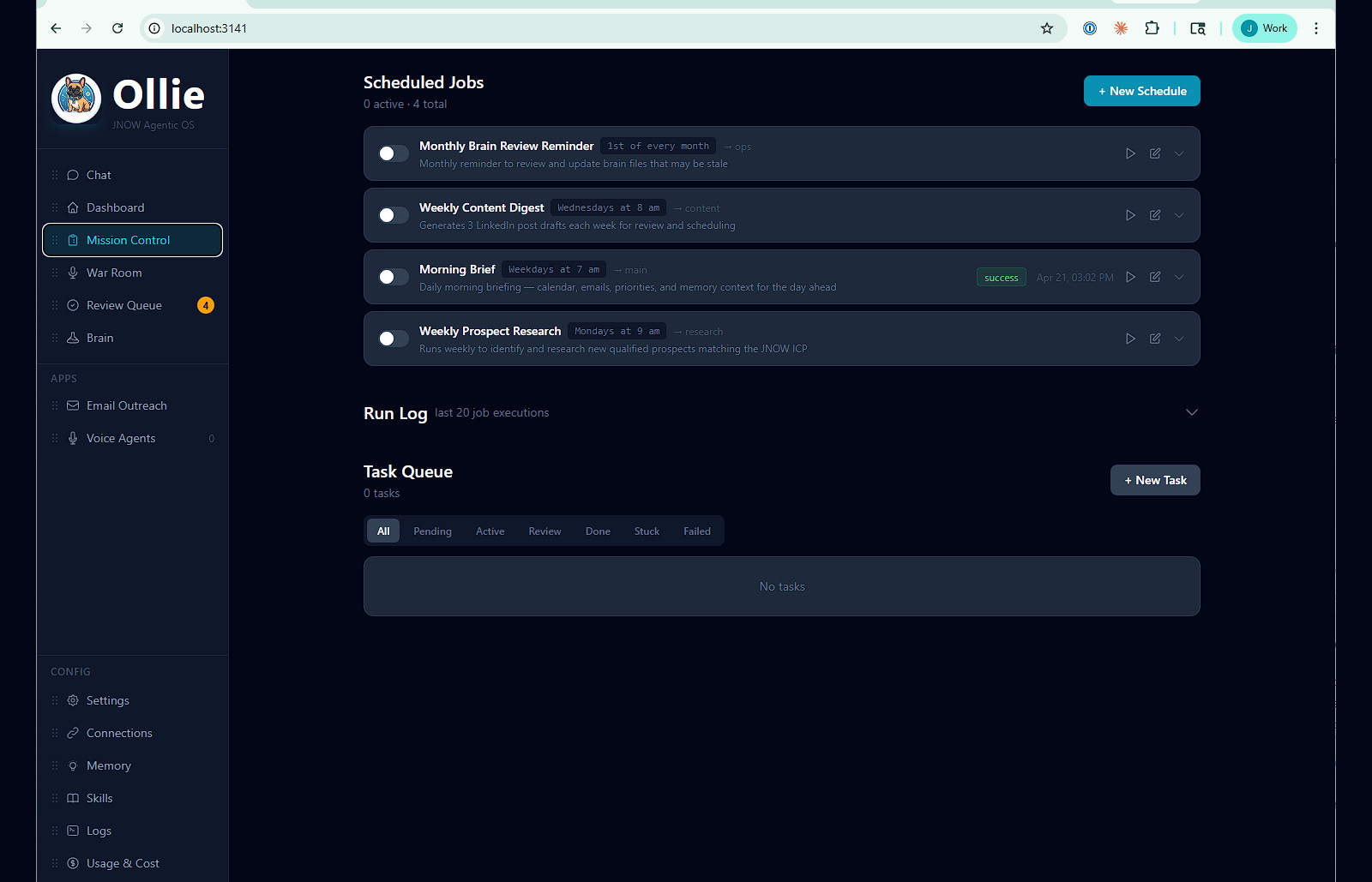
Task: Click the Ollie dog logo
Action: pos(76,98)
